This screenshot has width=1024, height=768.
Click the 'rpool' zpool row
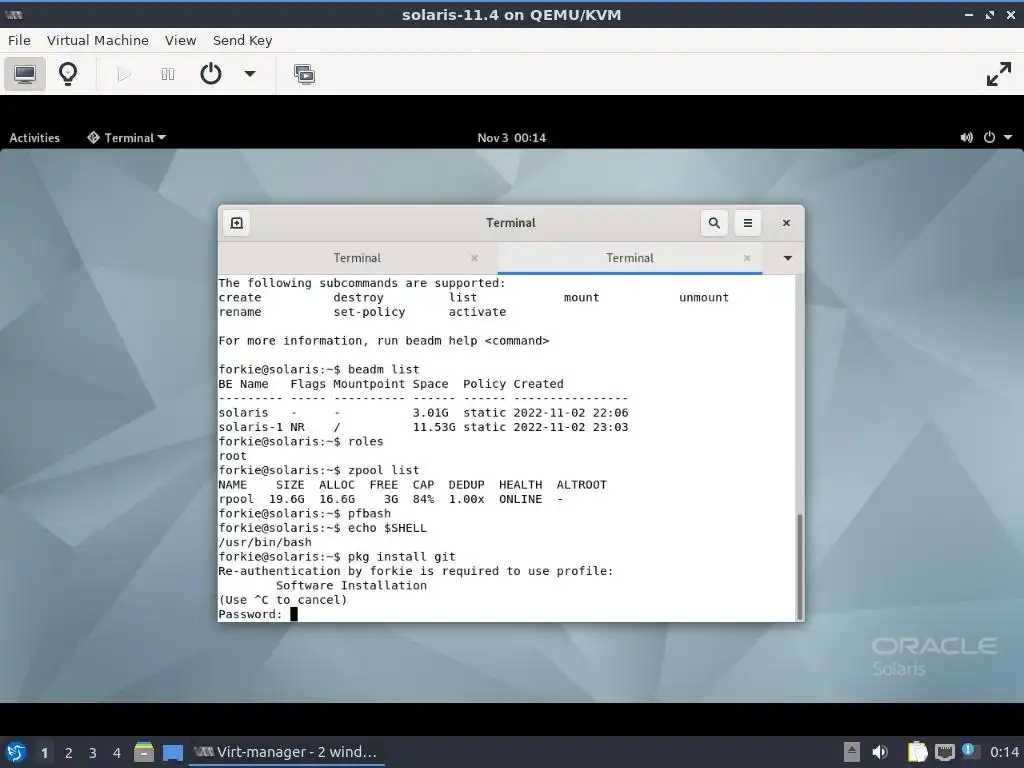click(391, 499)
